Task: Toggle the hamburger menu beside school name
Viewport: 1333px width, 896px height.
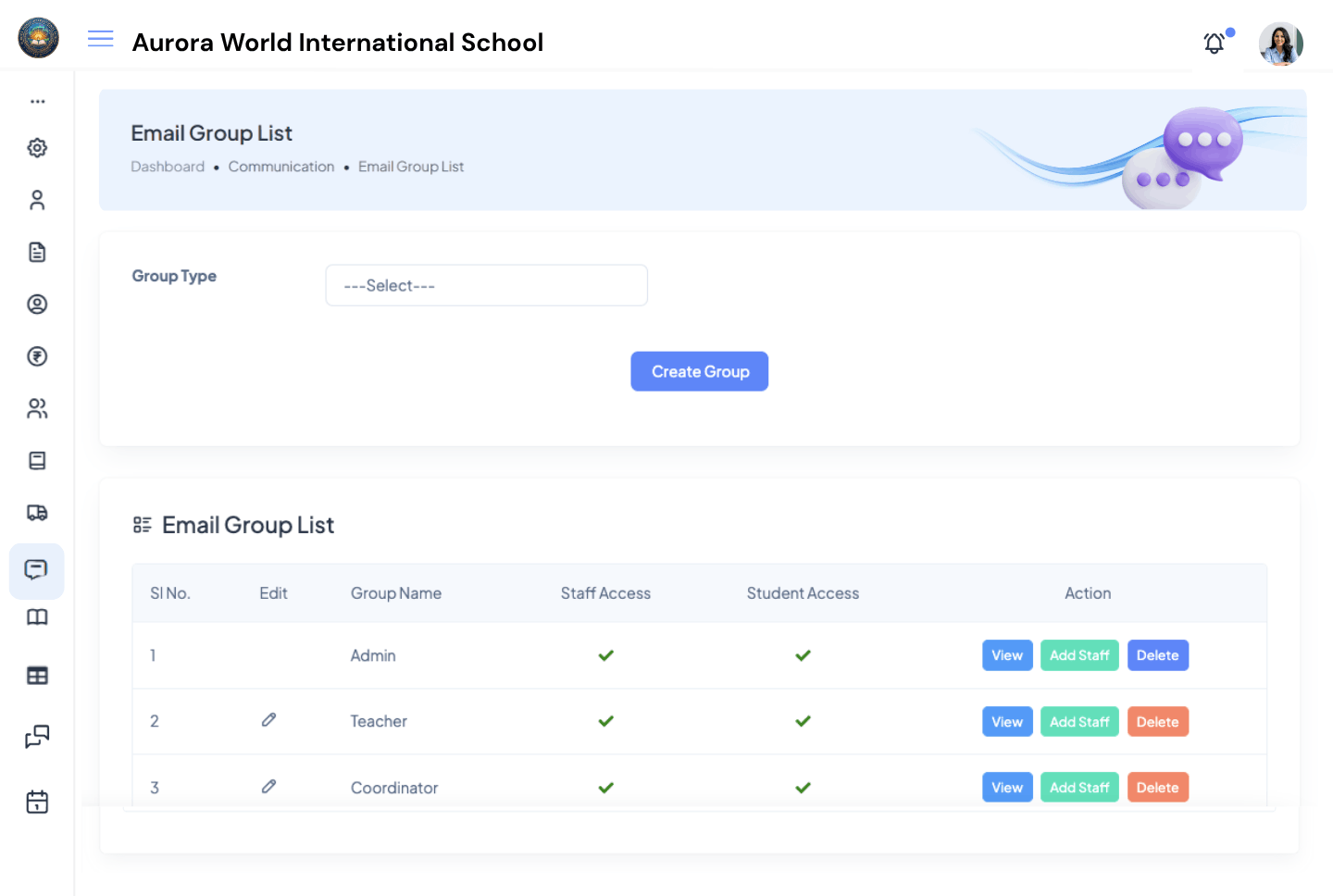Action: (100, 39)
